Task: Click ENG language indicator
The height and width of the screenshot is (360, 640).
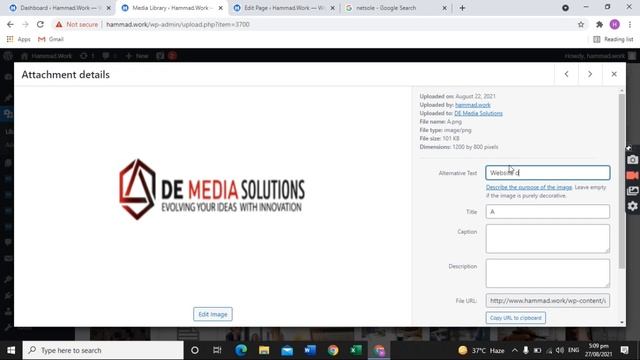Action: pyautogui.click(x=573, y=350)
